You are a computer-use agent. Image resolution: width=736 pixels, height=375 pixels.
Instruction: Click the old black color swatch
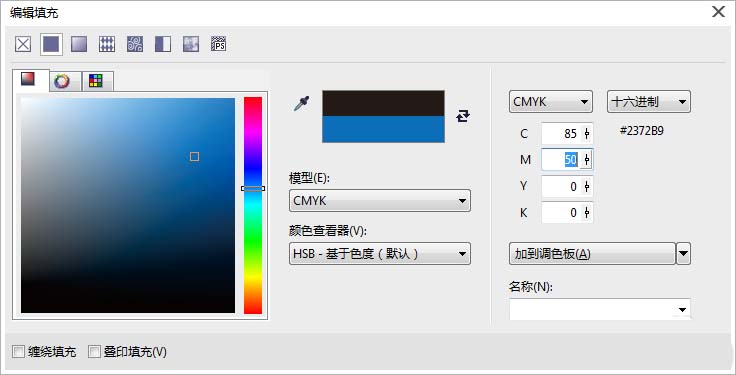(x=383, y=103)
